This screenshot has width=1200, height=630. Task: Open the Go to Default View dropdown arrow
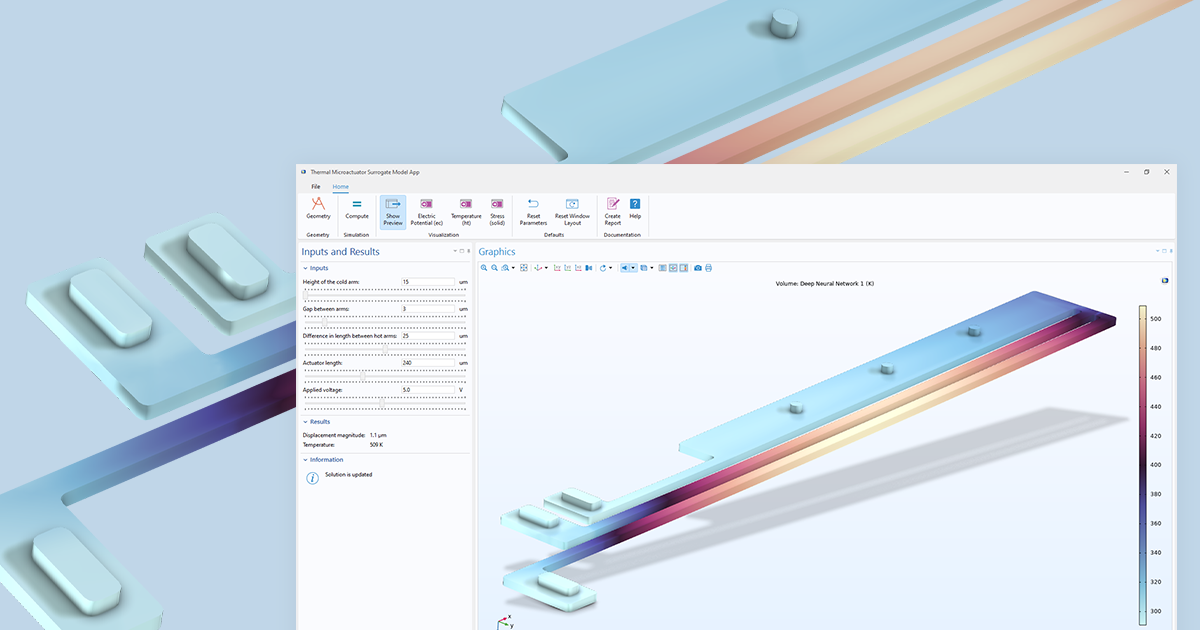547,267
